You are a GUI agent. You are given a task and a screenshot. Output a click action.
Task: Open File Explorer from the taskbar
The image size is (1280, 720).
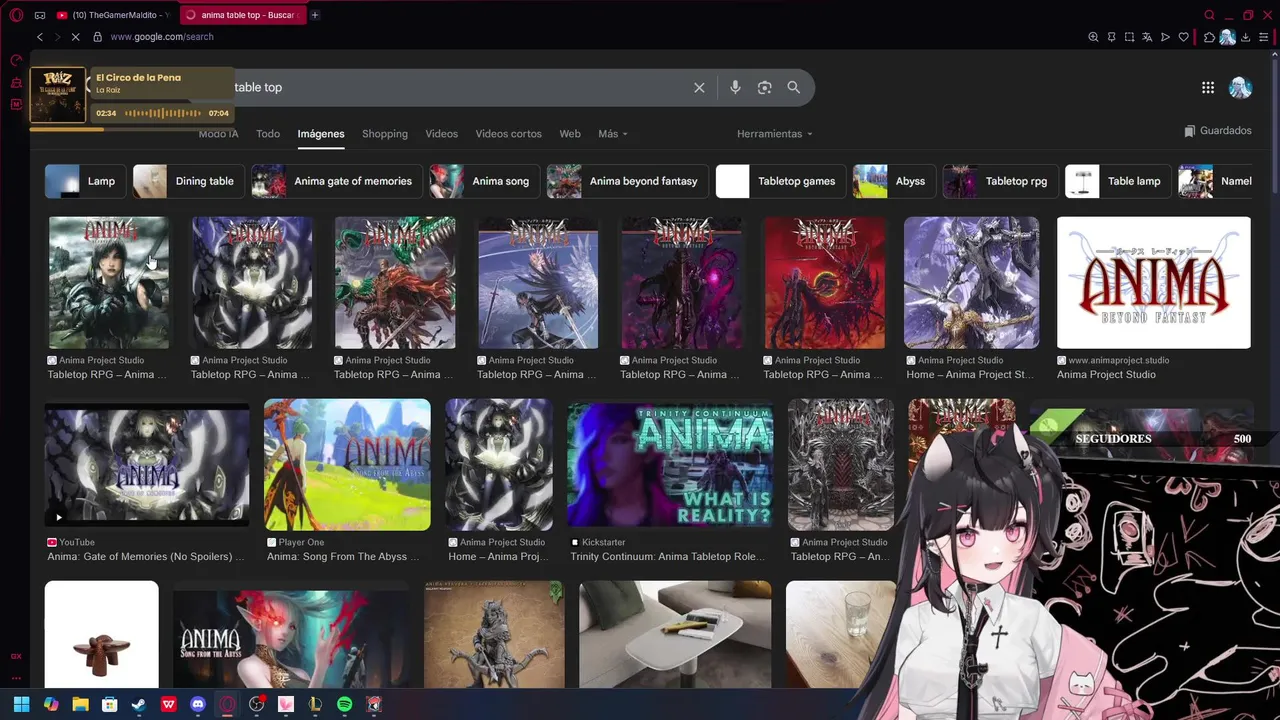click(80, 704)
